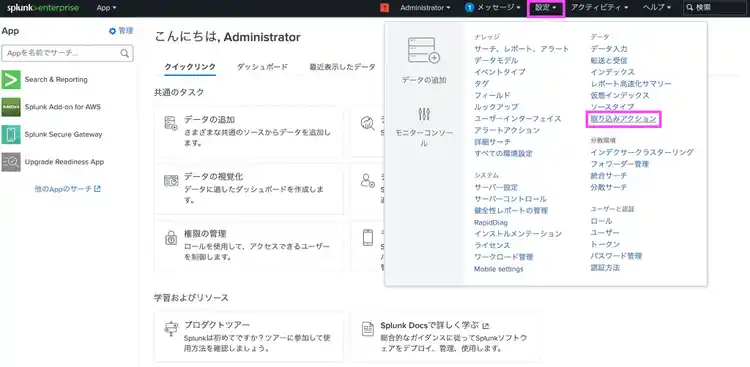
Task: Select サーチ、レポート、アラート menu entry
Action: pyautogui.click(x=522, y=49)
